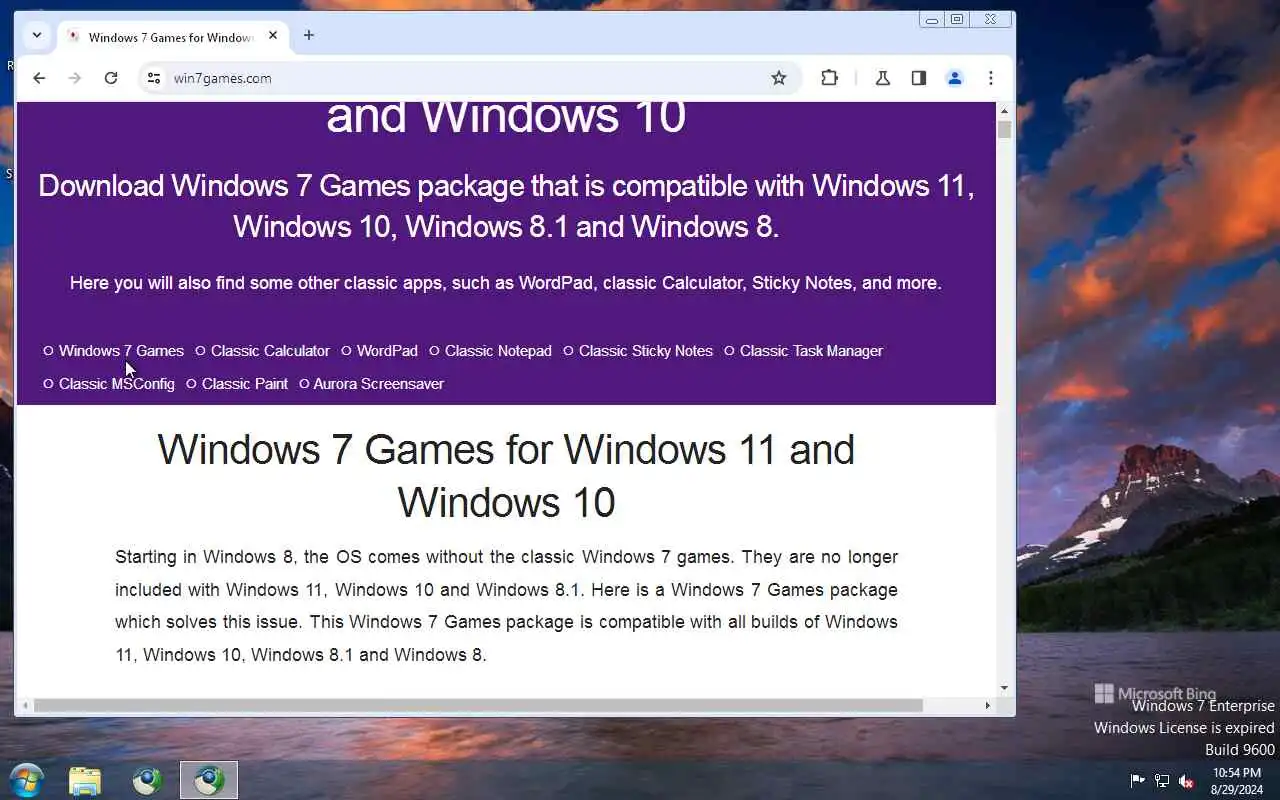1280x800 pixels.
Task: Open the Classic Calculator link
Action: pos(270,351)
